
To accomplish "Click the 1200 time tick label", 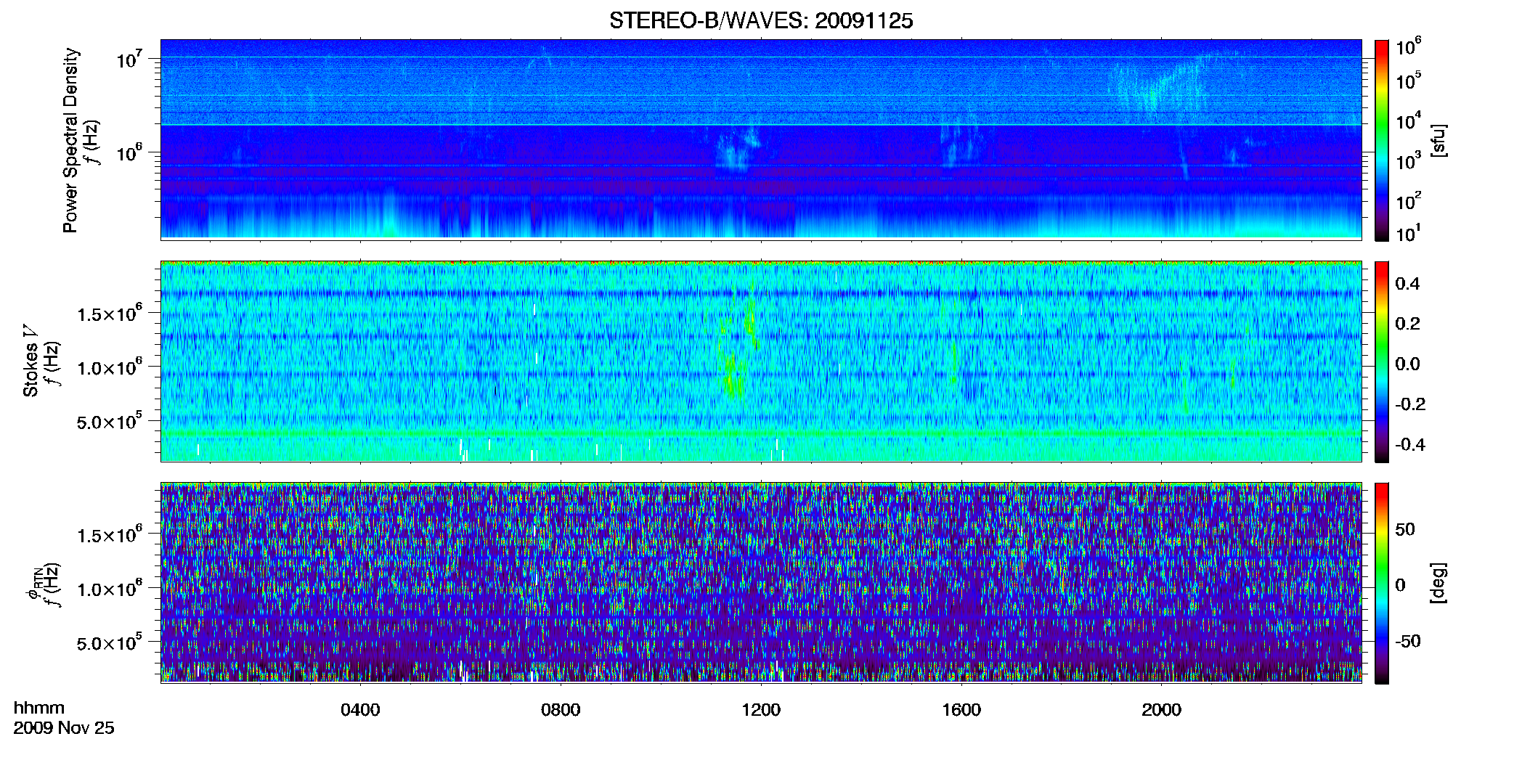I will point(761,709).
